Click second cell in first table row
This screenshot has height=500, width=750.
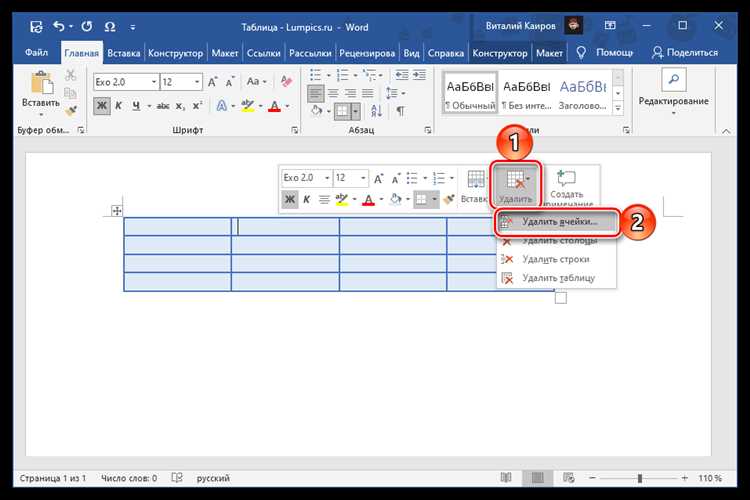pyautogui.click(x=285, y=226)
